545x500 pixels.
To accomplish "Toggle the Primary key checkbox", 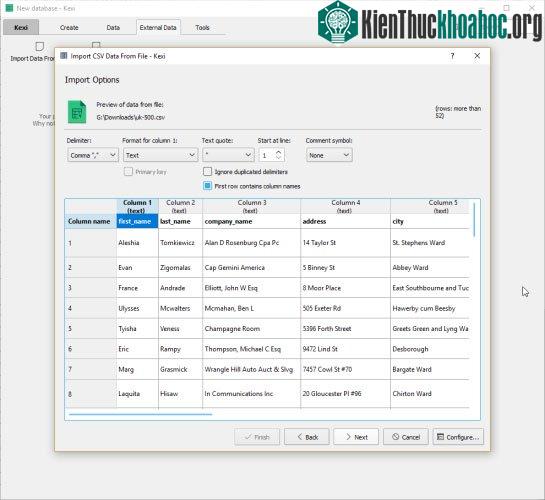I will click(128, 172).
